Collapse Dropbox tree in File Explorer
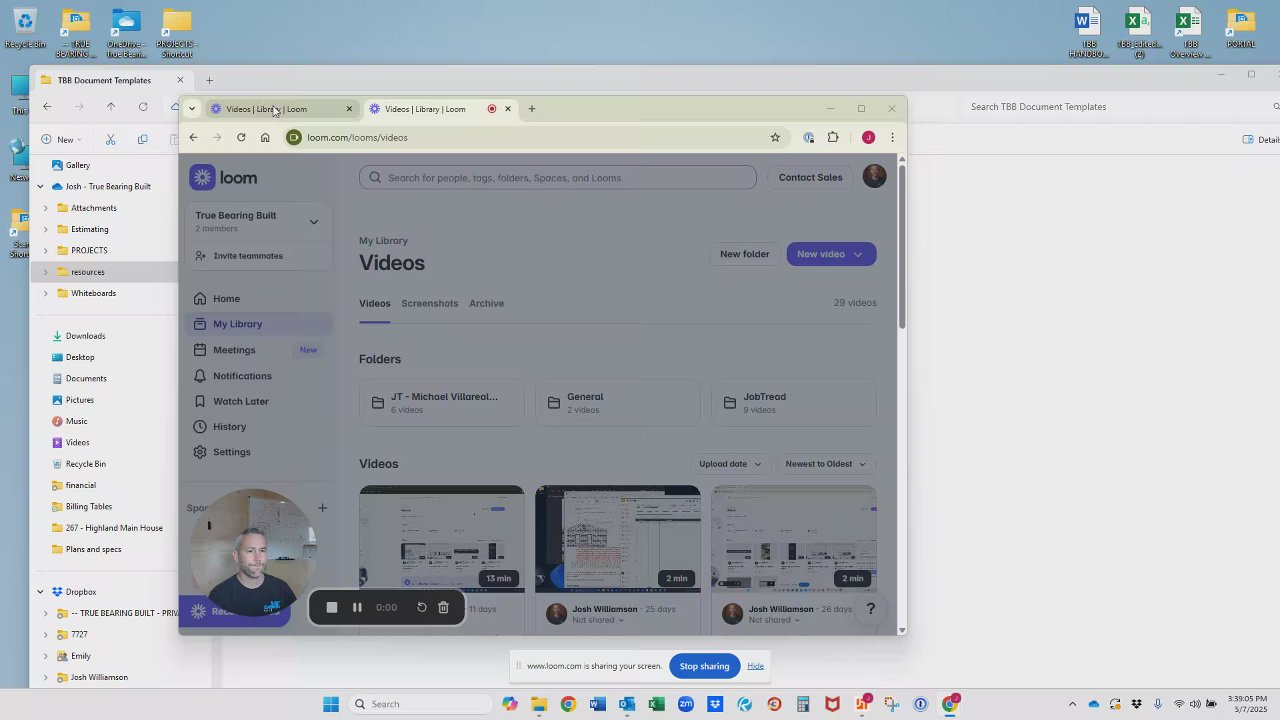 pos(40,592)
